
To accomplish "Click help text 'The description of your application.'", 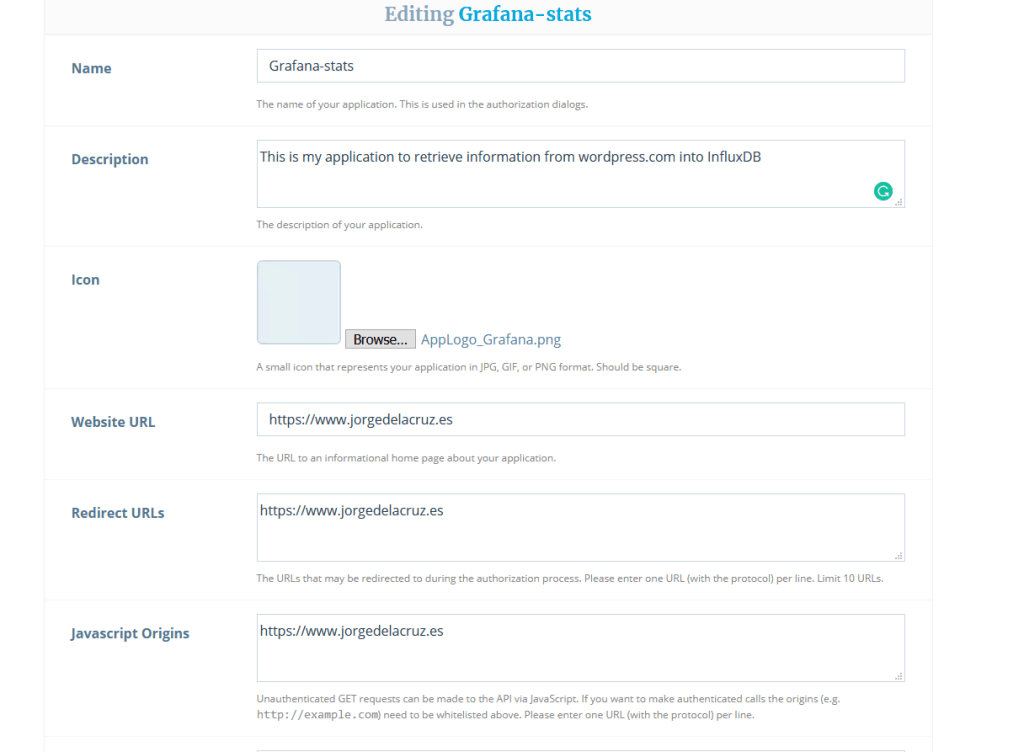I will [x=340, y=225].
